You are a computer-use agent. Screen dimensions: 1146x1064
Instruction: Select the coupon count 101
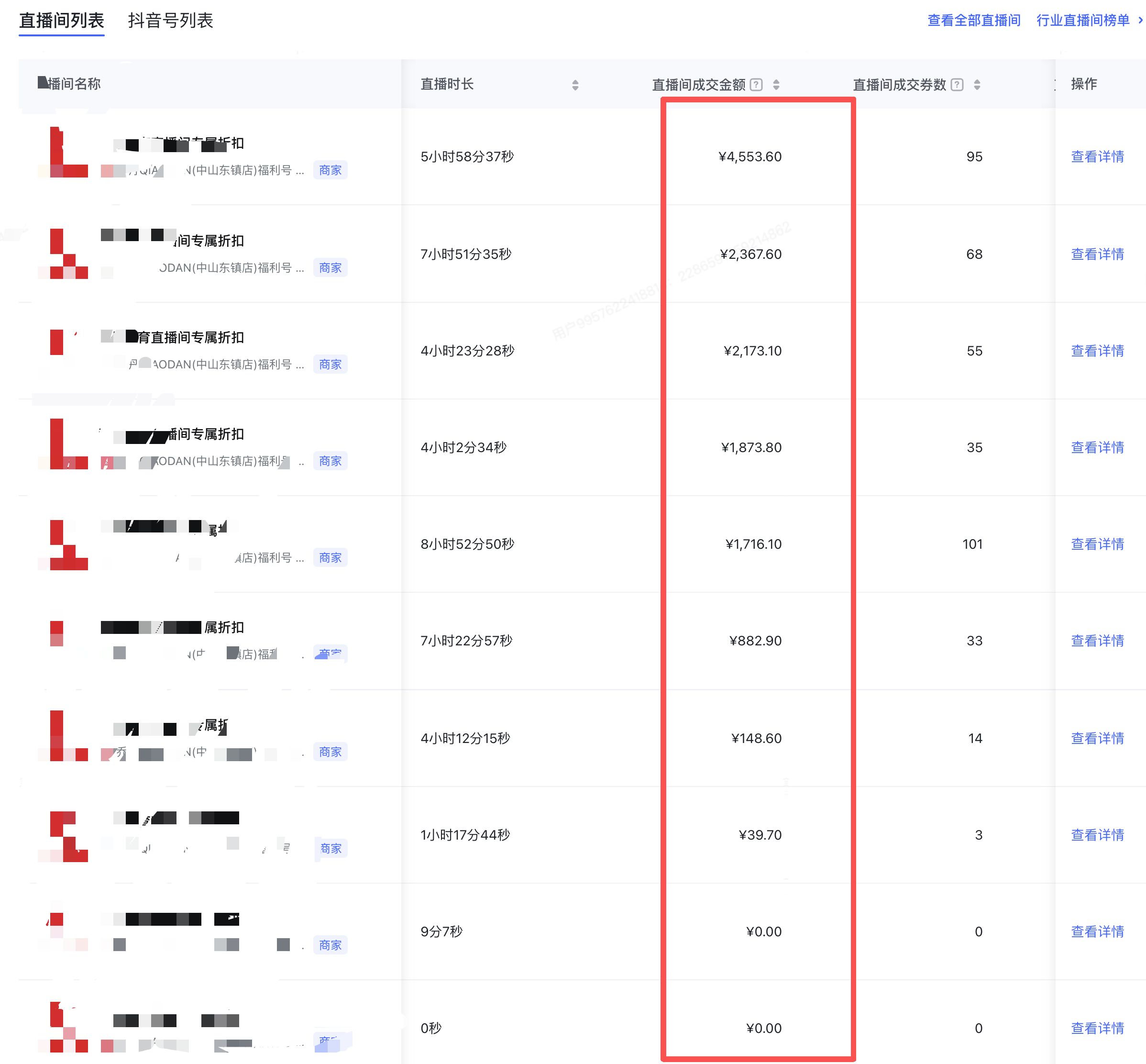pyautogui.click(x=972, y=544)
